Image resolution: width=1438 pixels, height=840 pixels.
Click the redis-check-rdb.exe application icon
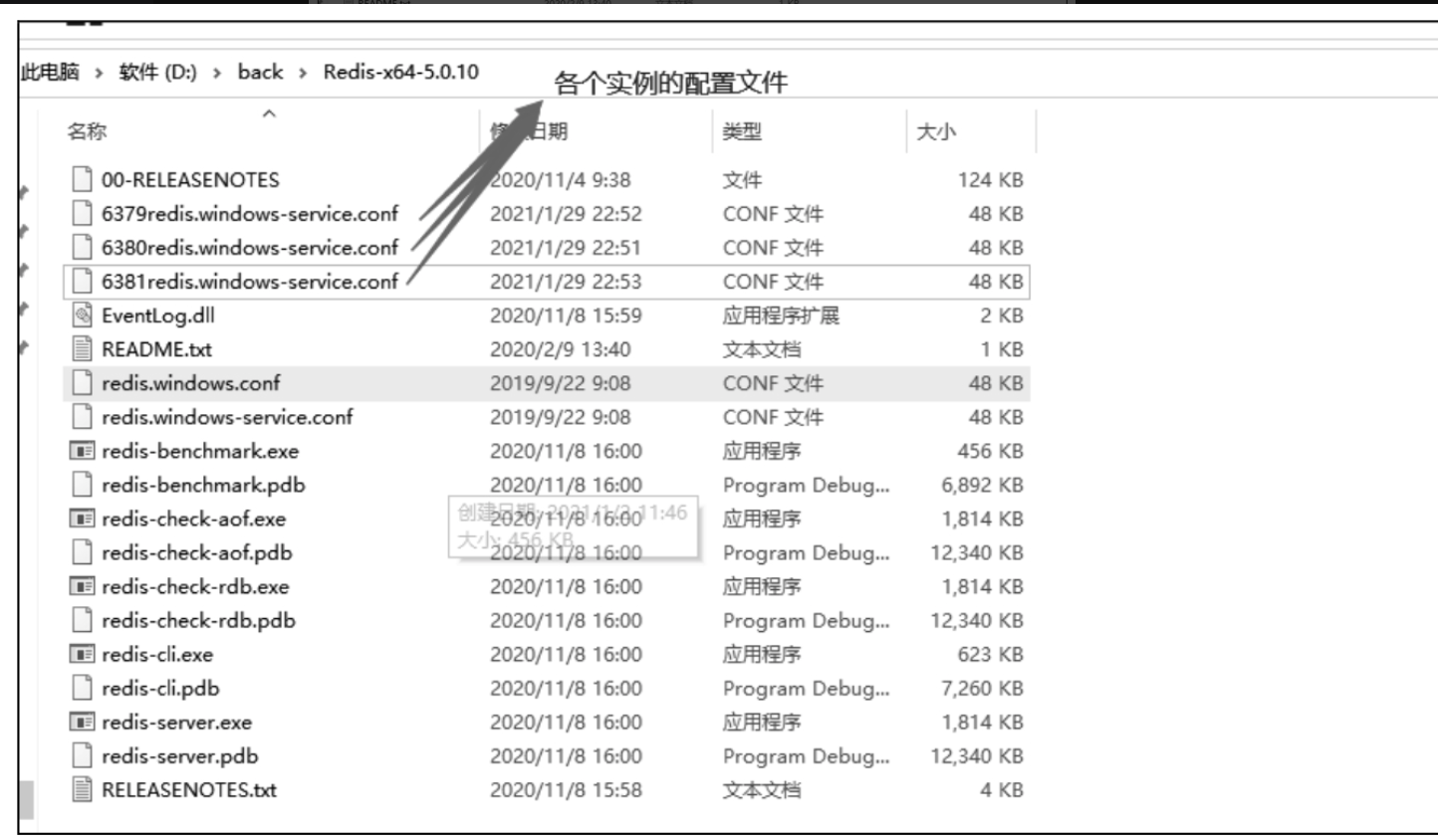point(82,586)
